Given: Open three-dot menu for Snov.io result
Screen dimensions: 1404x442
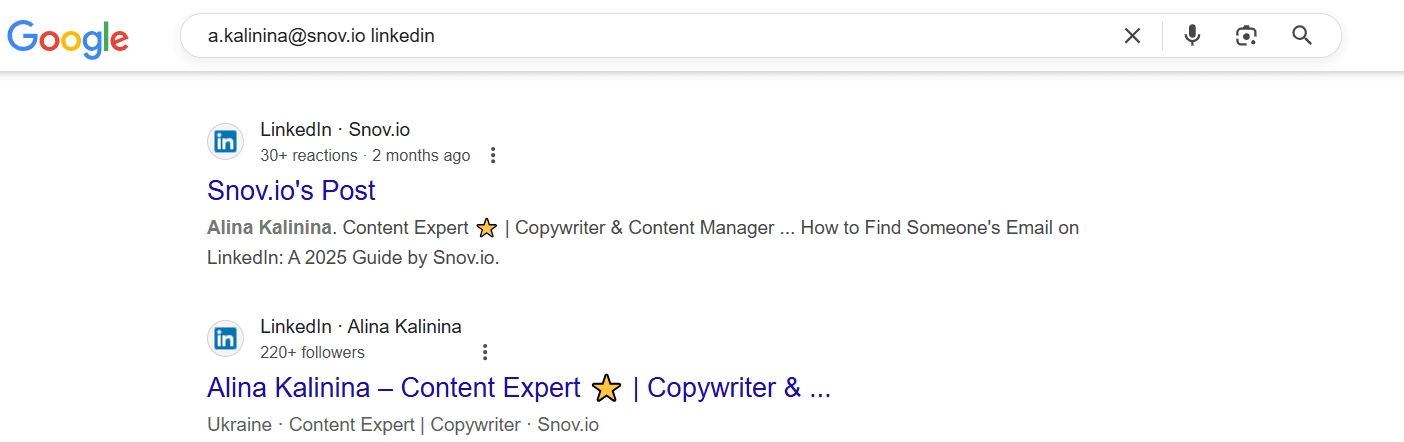Looking at the screenshot, I should (x=492, y=155).
